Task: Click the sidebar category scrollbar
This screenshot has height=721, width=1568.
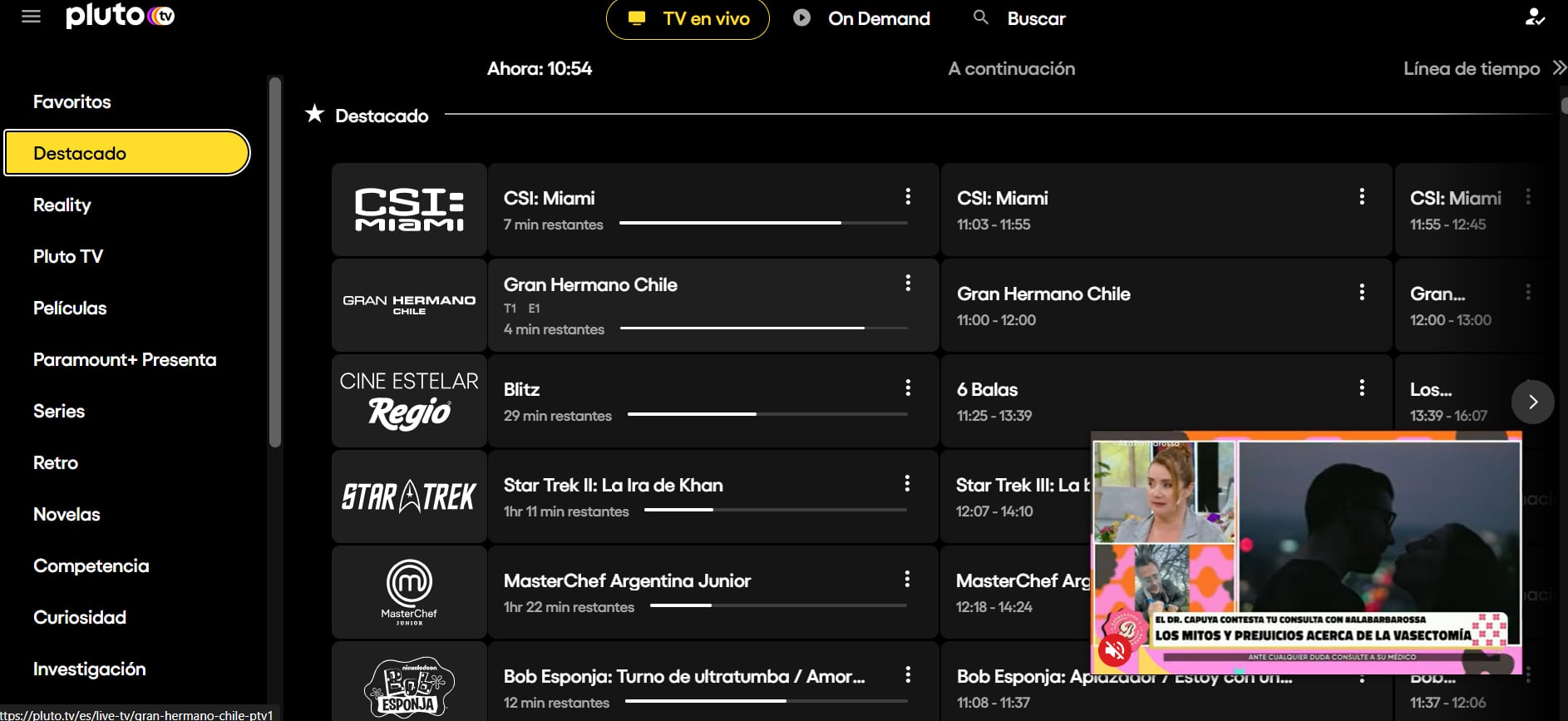Action: (275, 262)
